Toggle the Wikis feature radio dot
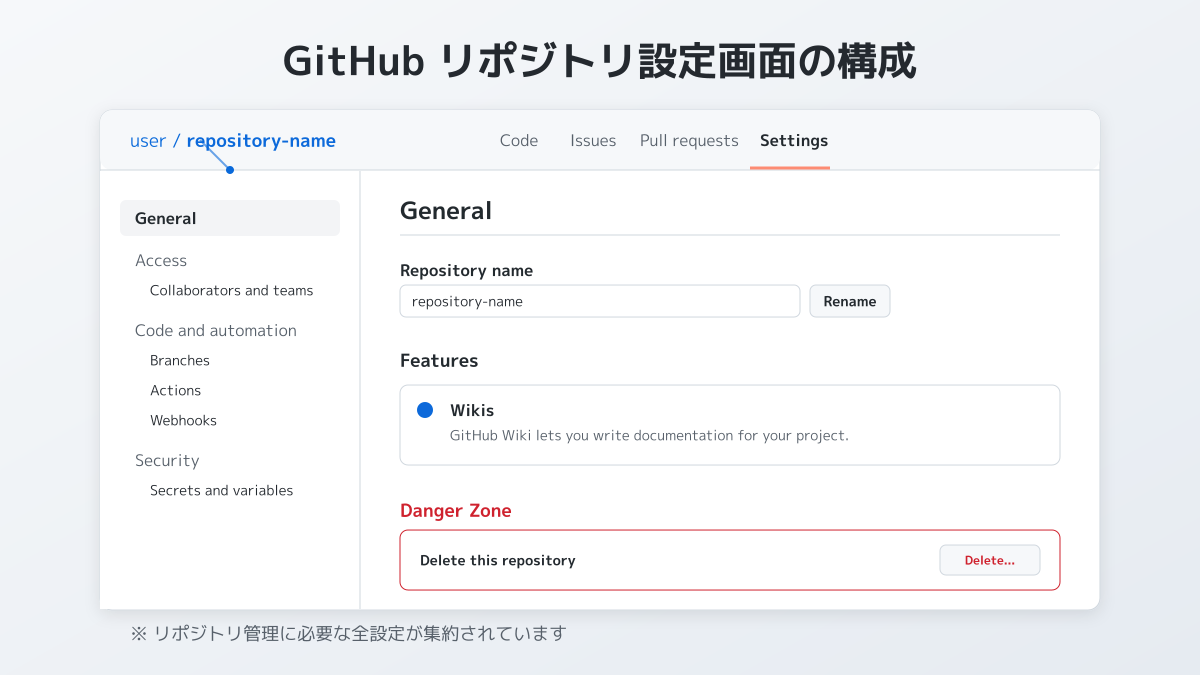This screenshot has width=1200, height=675. tap(425, 410)
